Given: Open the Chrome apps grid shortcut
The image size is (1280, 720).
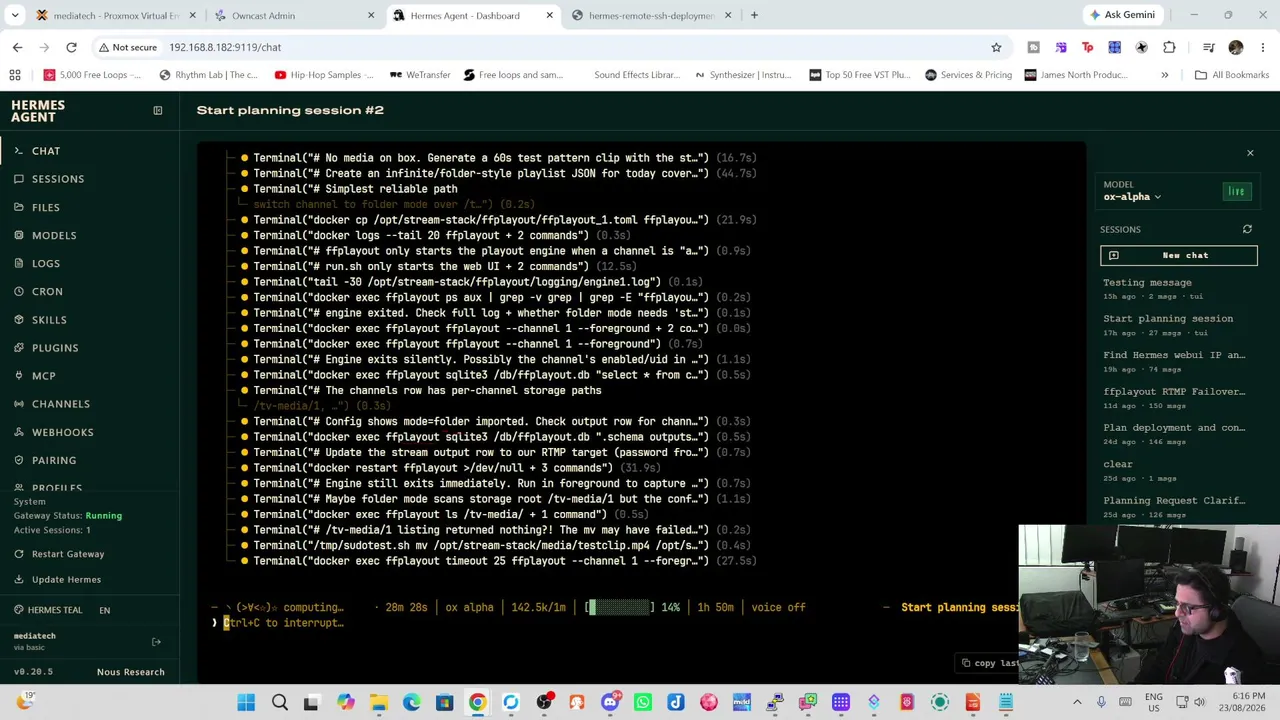Looking at the screenshot, I should pyautogui.click(x=15, y=75).
